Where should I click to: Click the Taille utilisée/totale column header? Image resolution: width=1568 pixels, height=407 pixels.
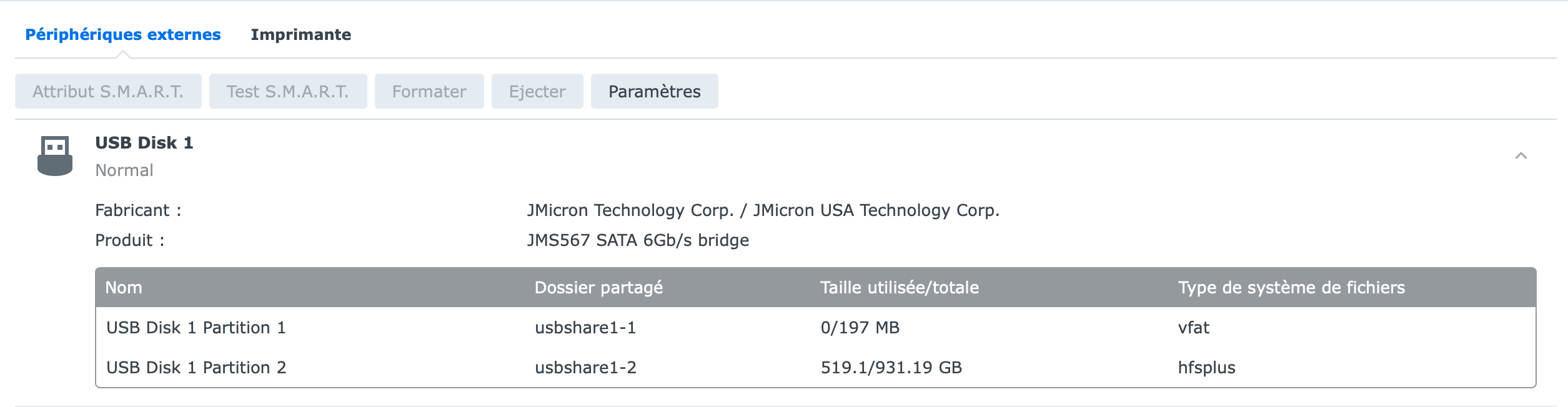click(899, 288)
